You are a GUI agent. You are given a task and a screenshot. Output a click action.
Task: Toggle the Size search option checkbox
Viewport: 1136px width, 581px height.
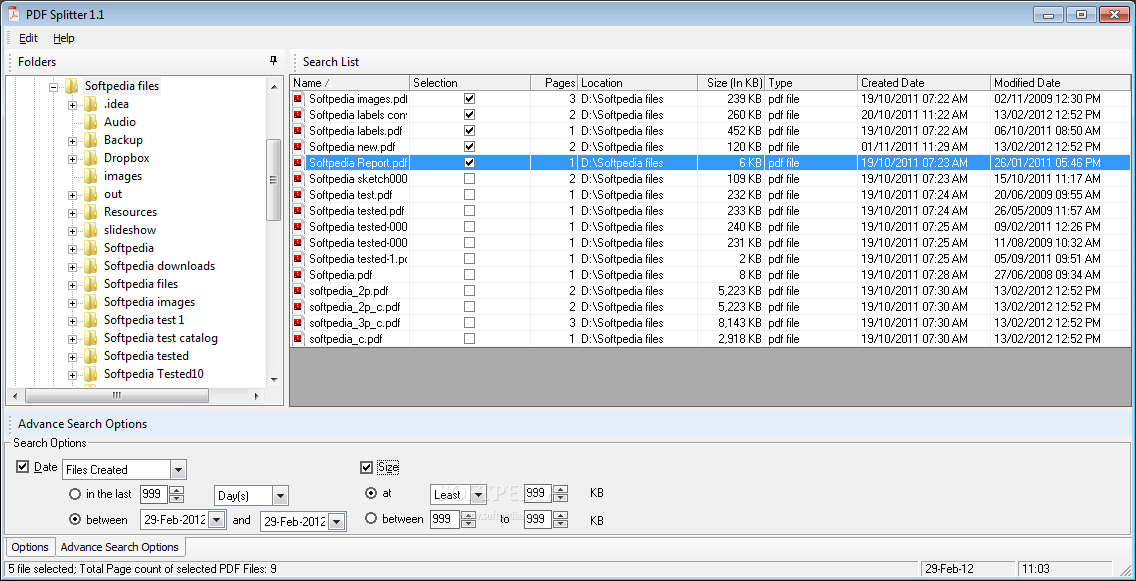click(x=367, y=467)
